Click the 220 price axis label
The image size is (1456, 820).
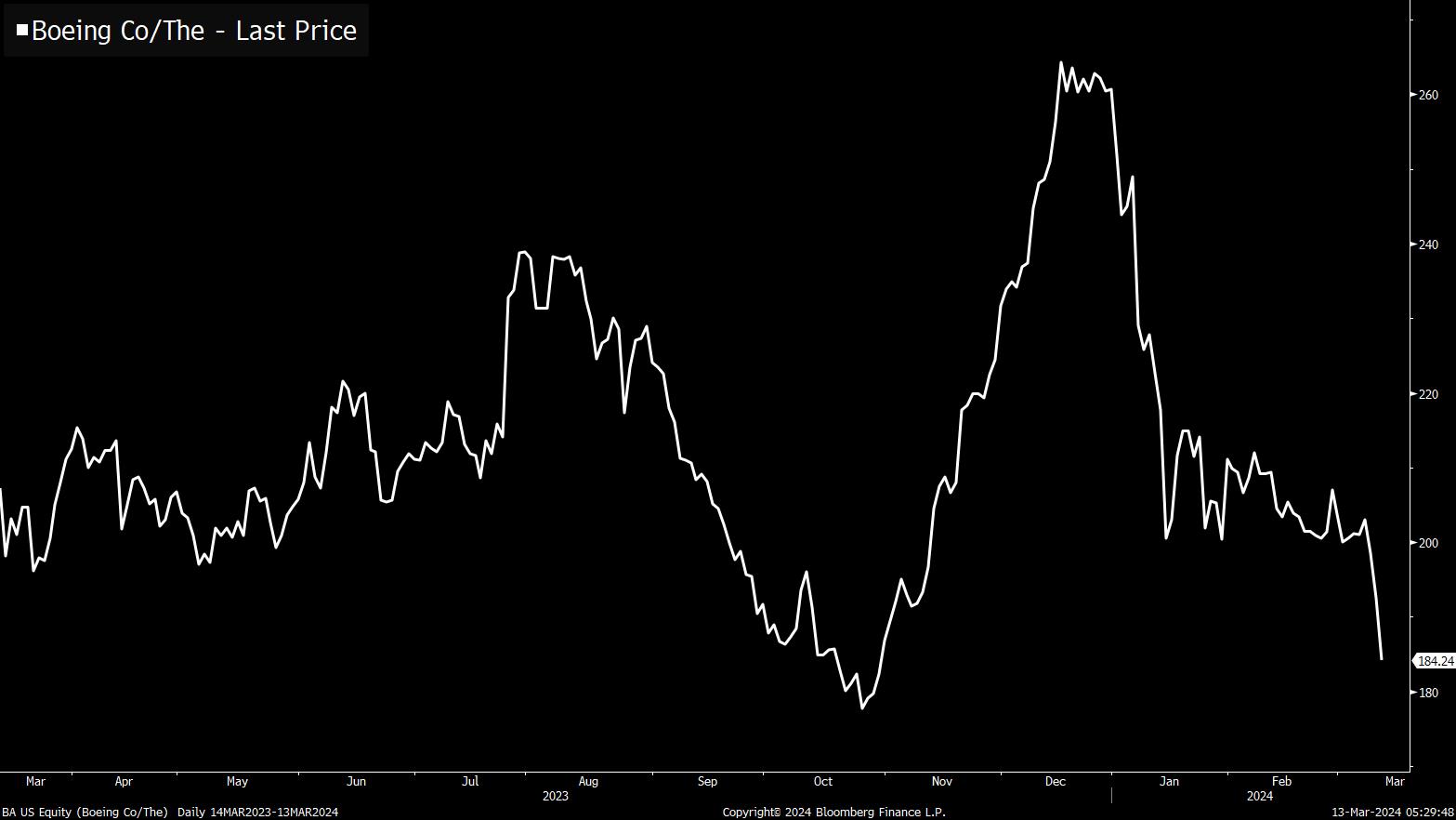pos(1428,394)
